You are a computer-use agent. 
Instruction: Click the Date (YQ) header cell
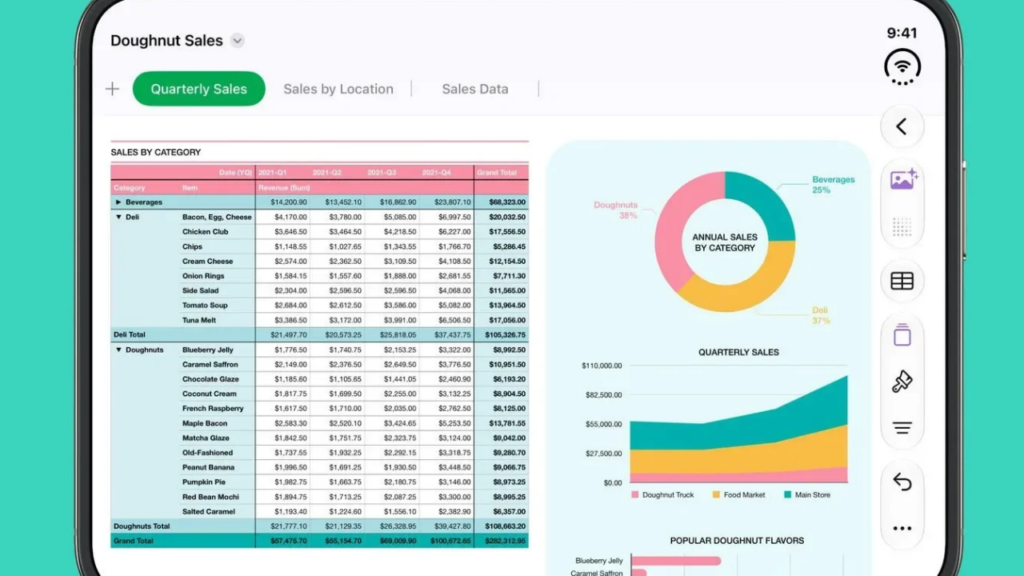click(x=235, y=172)
